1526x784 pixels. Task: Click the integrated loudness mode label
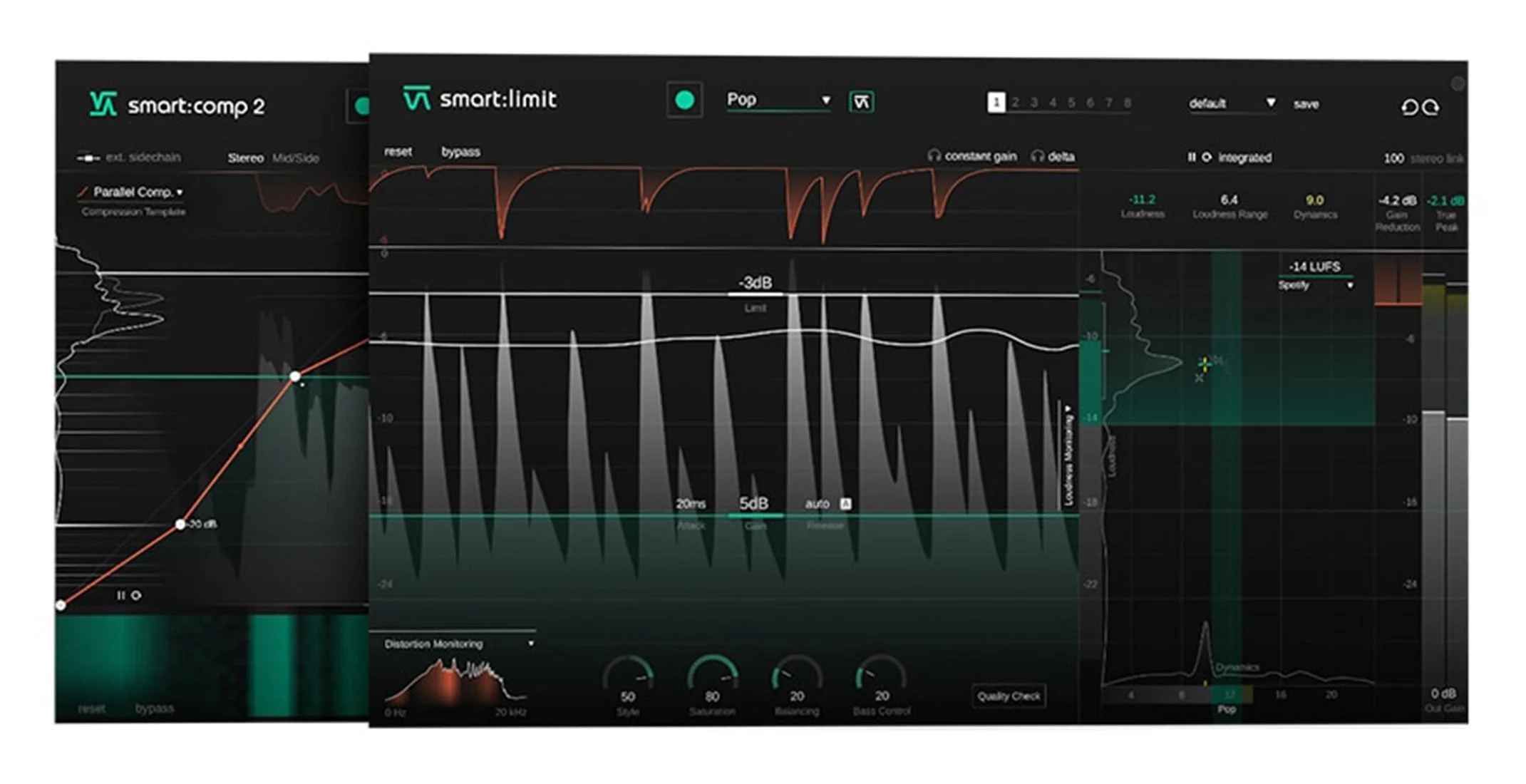point(1244,158)
